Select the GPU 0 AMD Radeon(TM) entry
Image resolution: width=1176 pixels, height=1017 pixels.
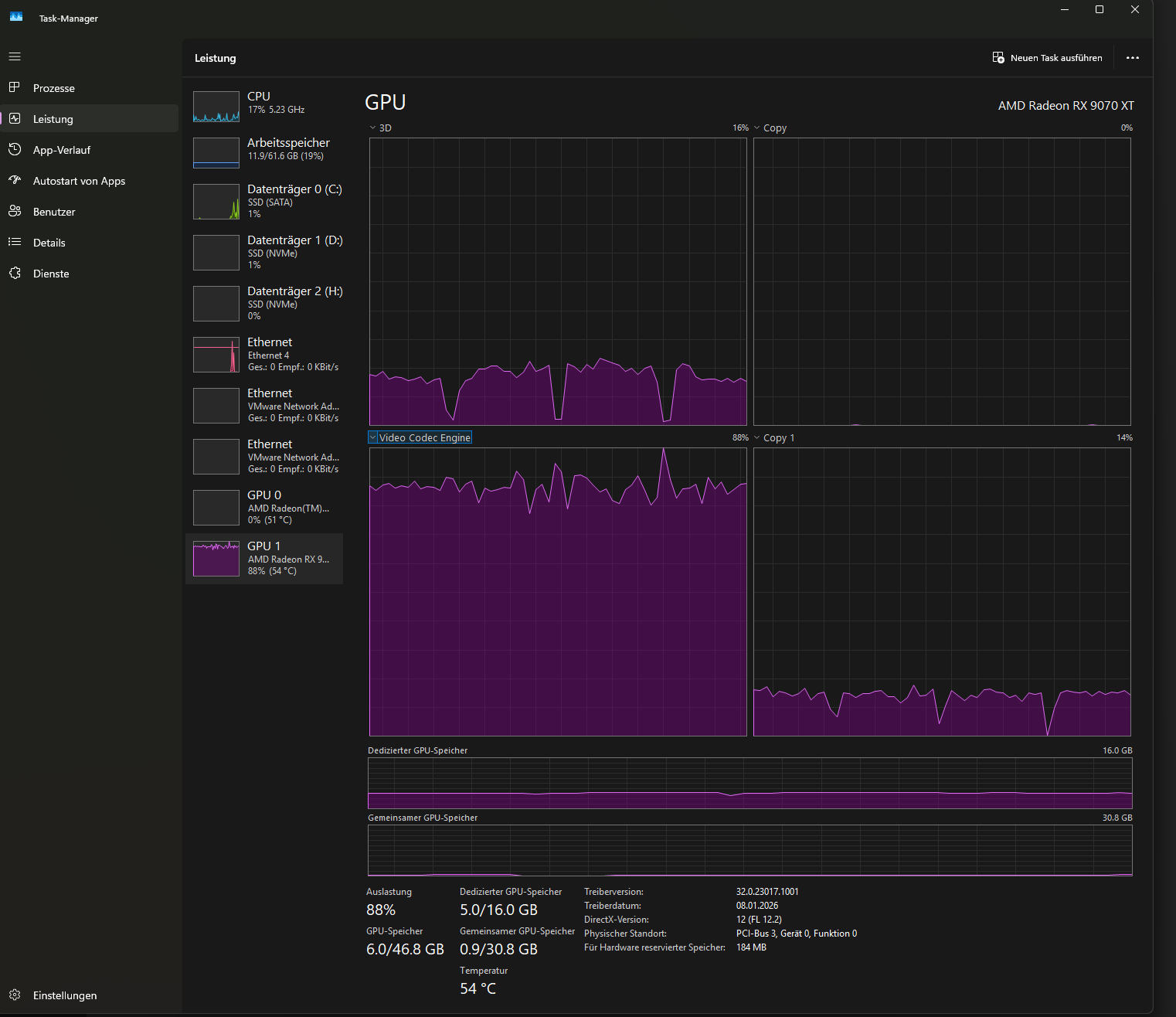click(264, 508)
